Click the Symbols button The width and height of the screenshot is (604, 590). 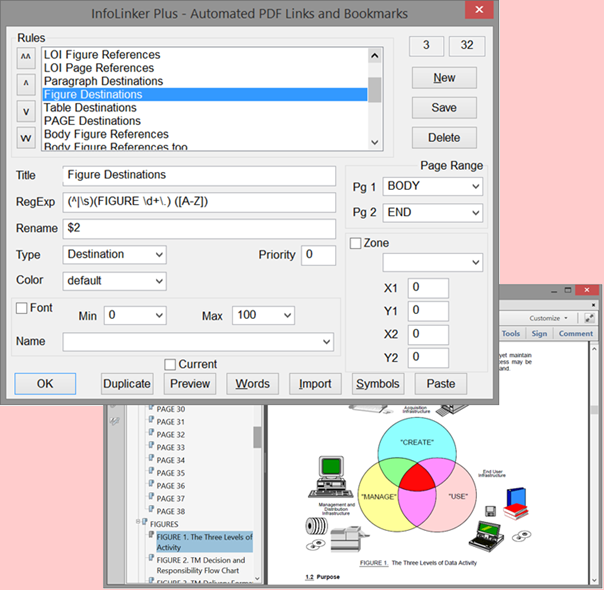[378, 384]
